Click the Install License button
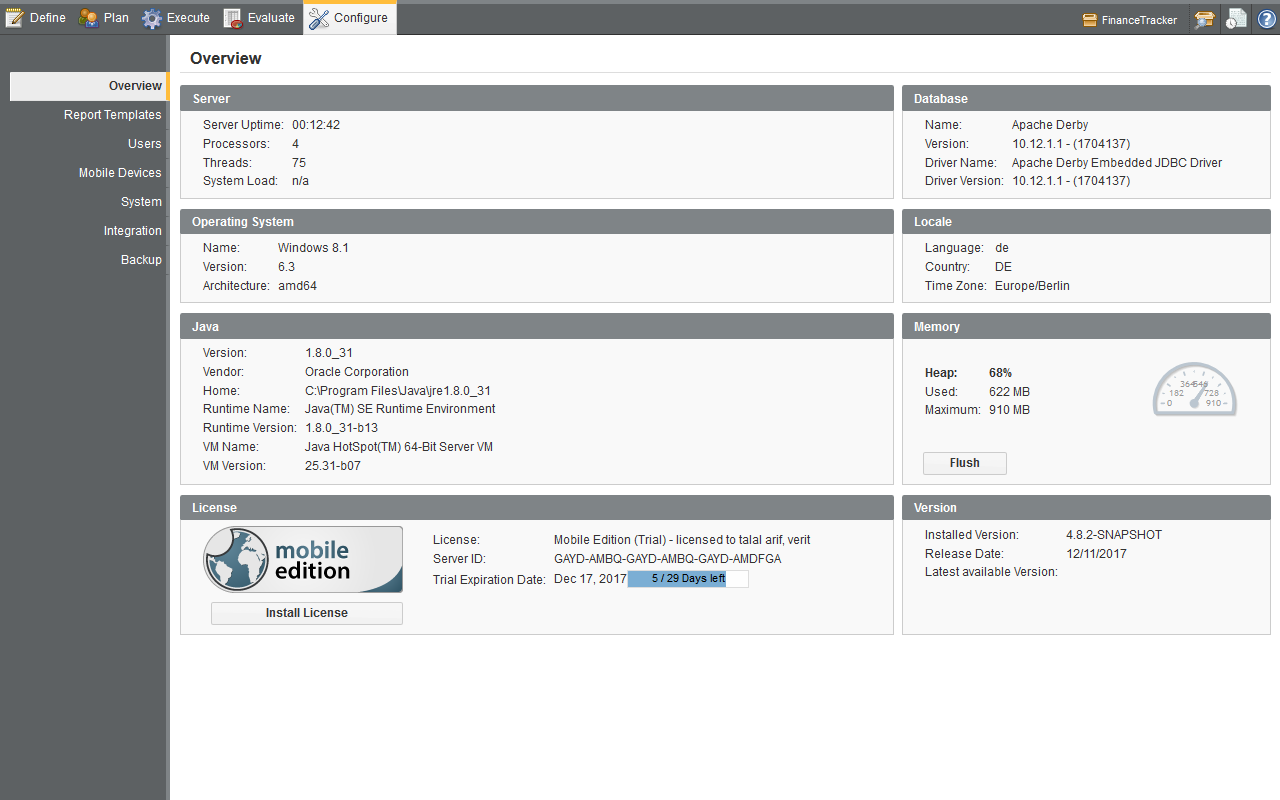The image size is (1280, 800). [307, 613]
